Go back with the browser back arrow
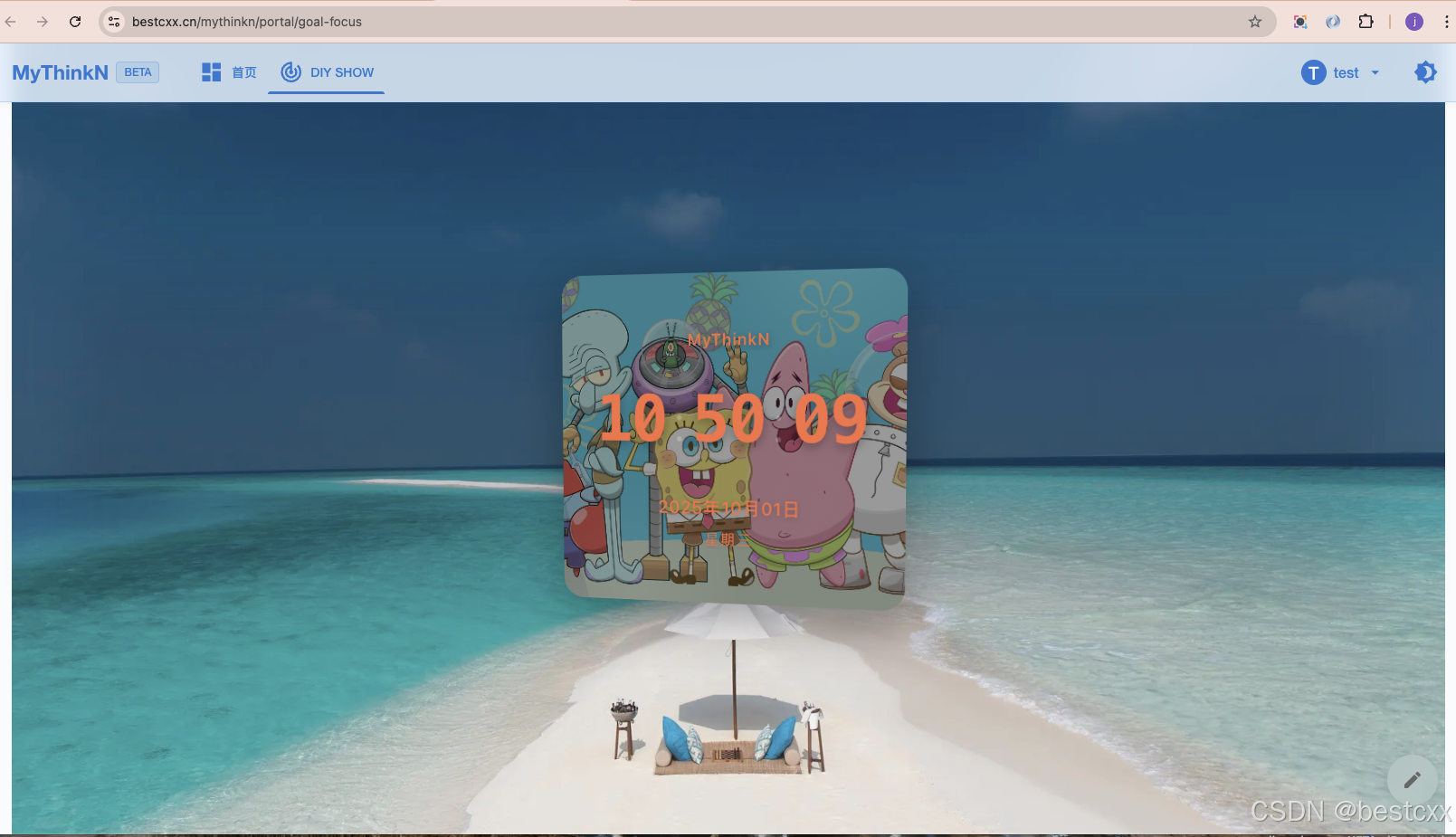Screen dimensions: 1456x837 click(x=11, y=22)
